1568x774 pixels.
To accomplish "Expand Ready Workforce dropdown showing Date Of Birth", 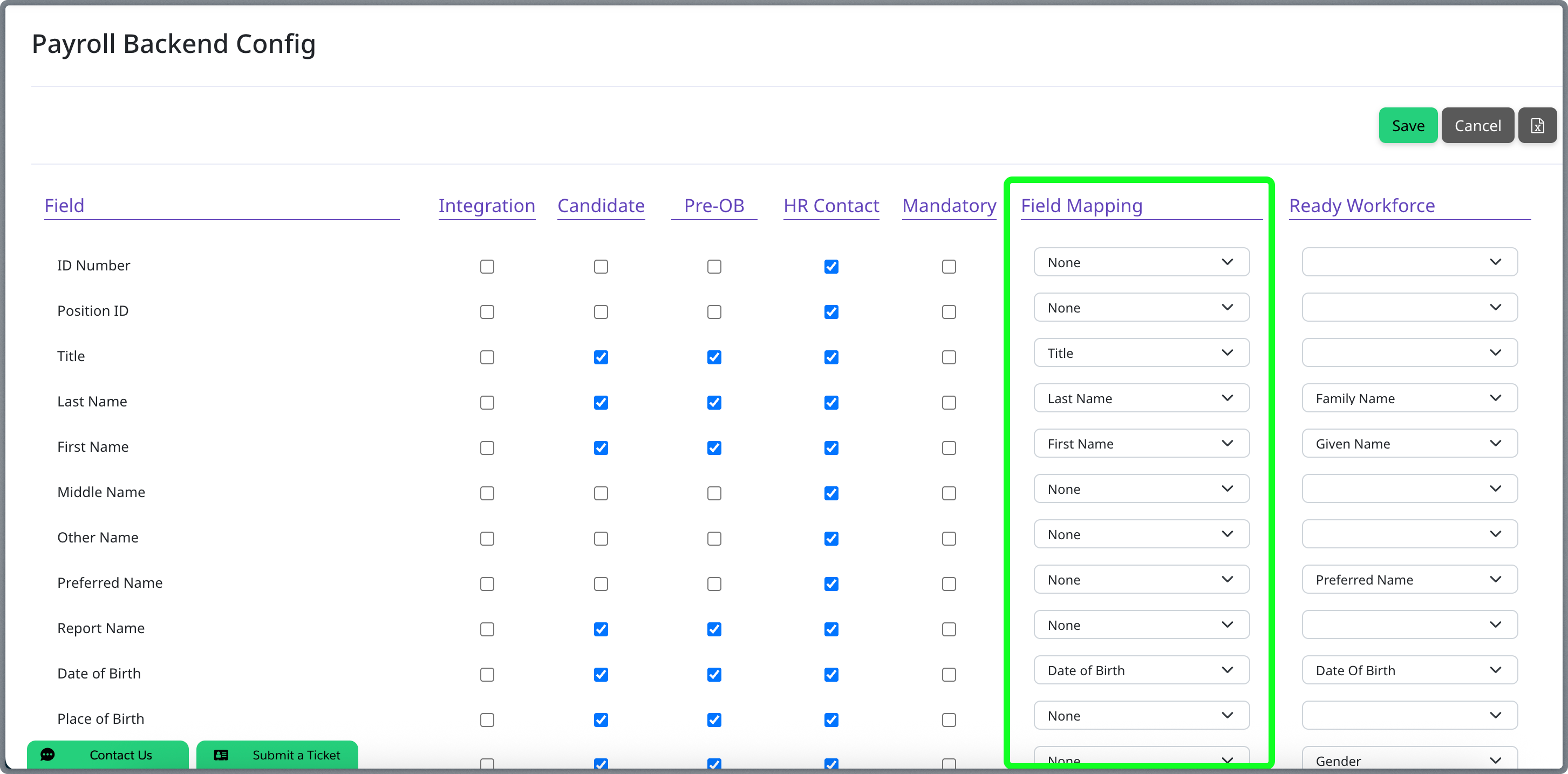I will click(1409, 670).
